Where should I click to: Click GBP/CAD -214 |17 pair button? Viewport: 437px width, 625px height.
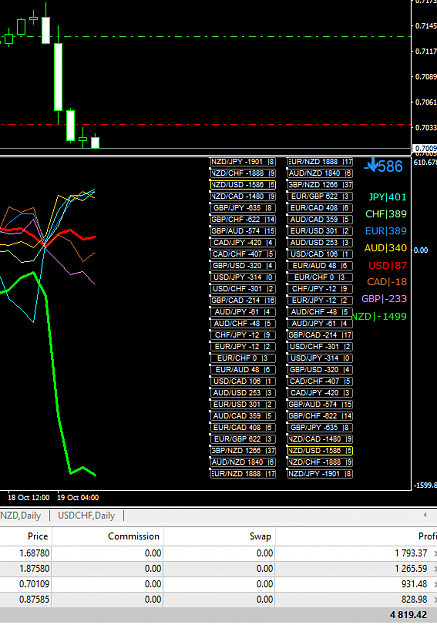tap(320, 335)
